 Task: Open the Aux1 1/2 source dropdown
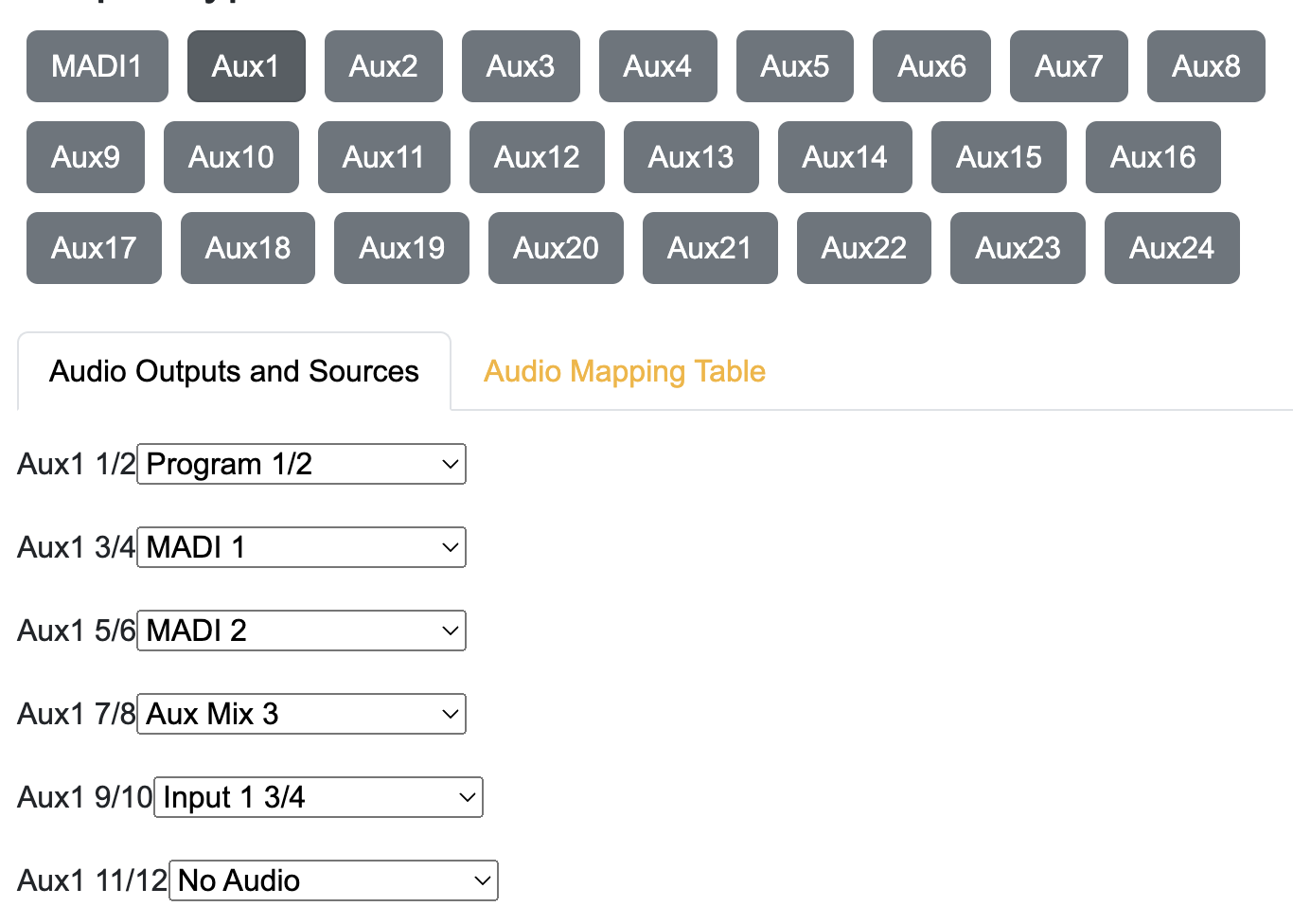[x=301, y=464]
